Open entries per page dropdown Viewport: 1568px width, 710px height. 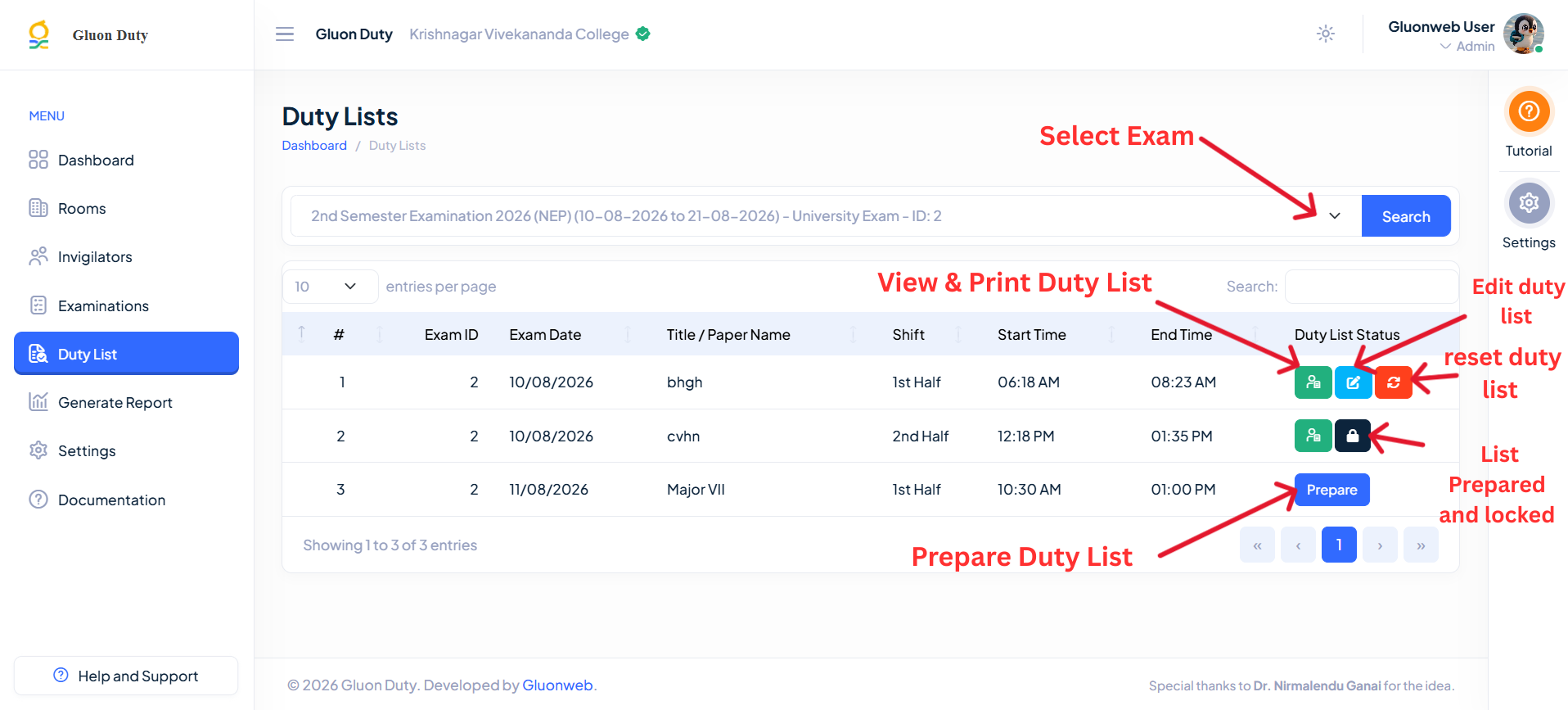click(x=331, y=287)
